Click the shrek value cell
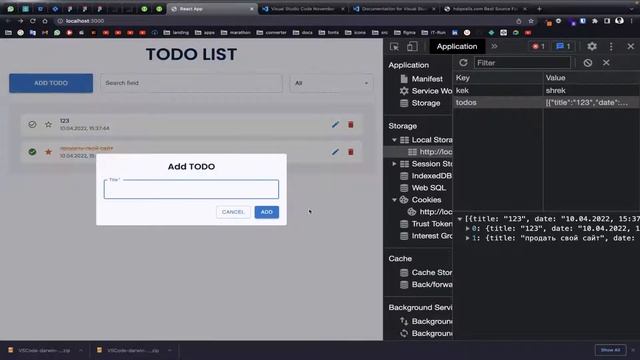640x360 pixels. coord(556,90)
